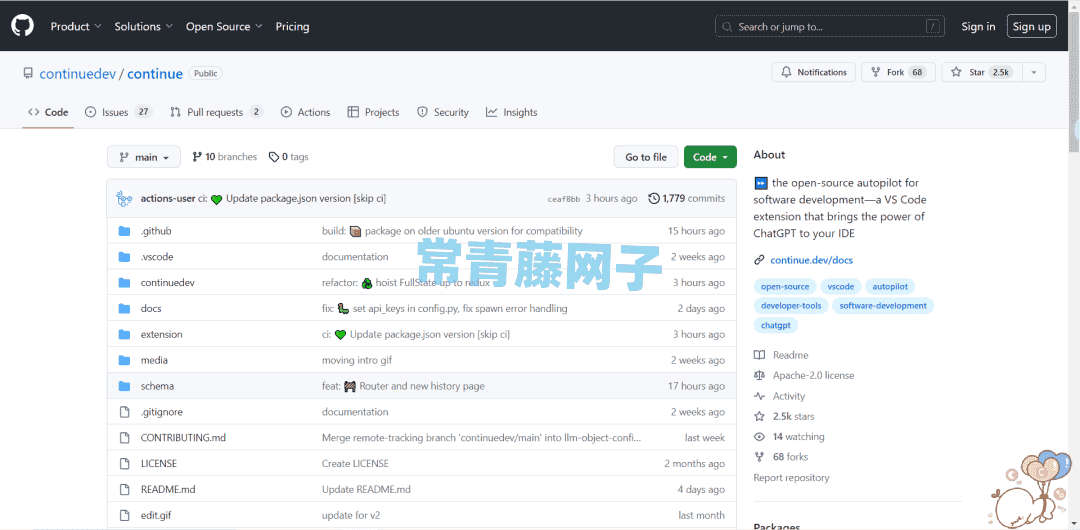View the 10 branches link

[x=225, y=157]
